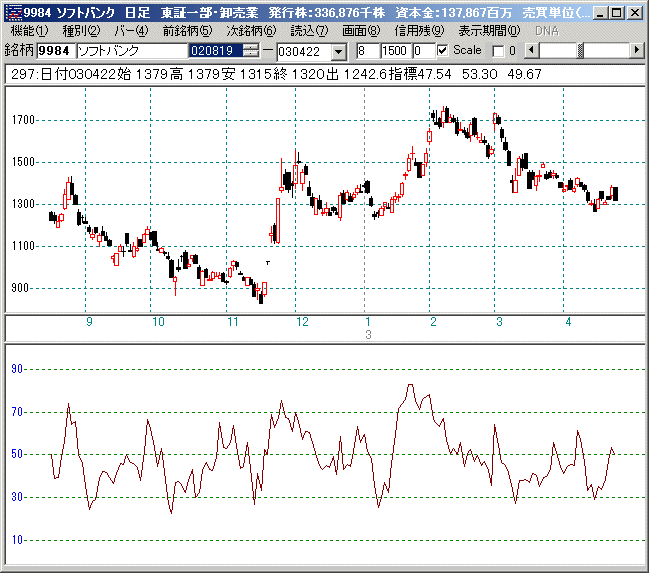The height and width of the screenshot is (573, 649).
Task: Click the scrollbar left arrow
Action: click(532, 51)
